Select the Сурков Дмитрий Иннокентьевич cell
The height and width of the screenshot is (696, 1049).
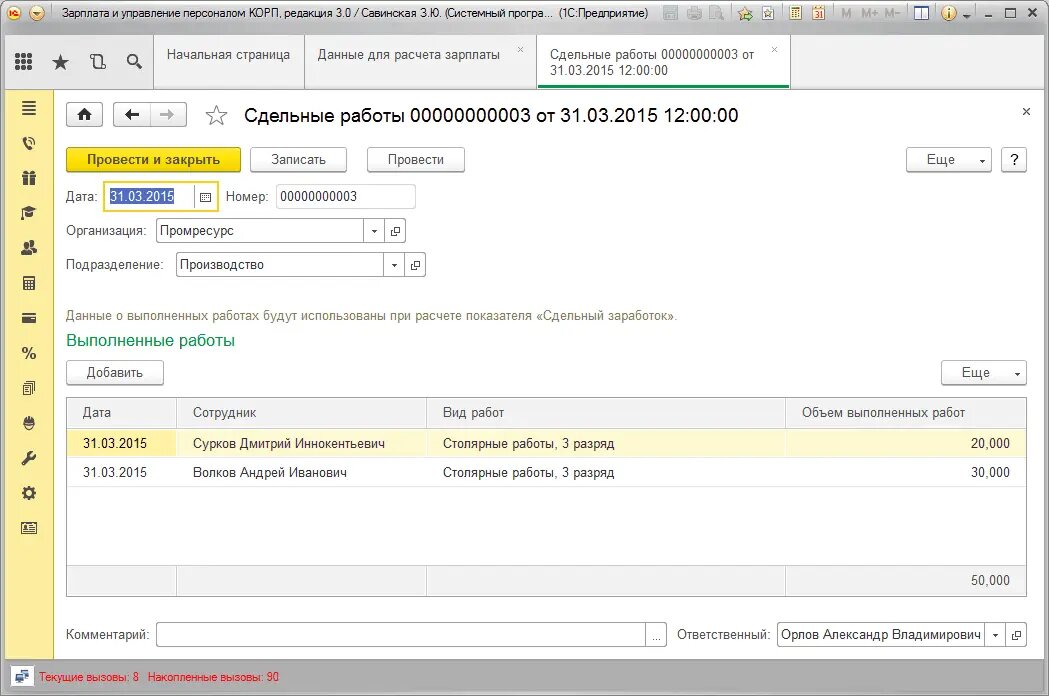click(301, 443)
